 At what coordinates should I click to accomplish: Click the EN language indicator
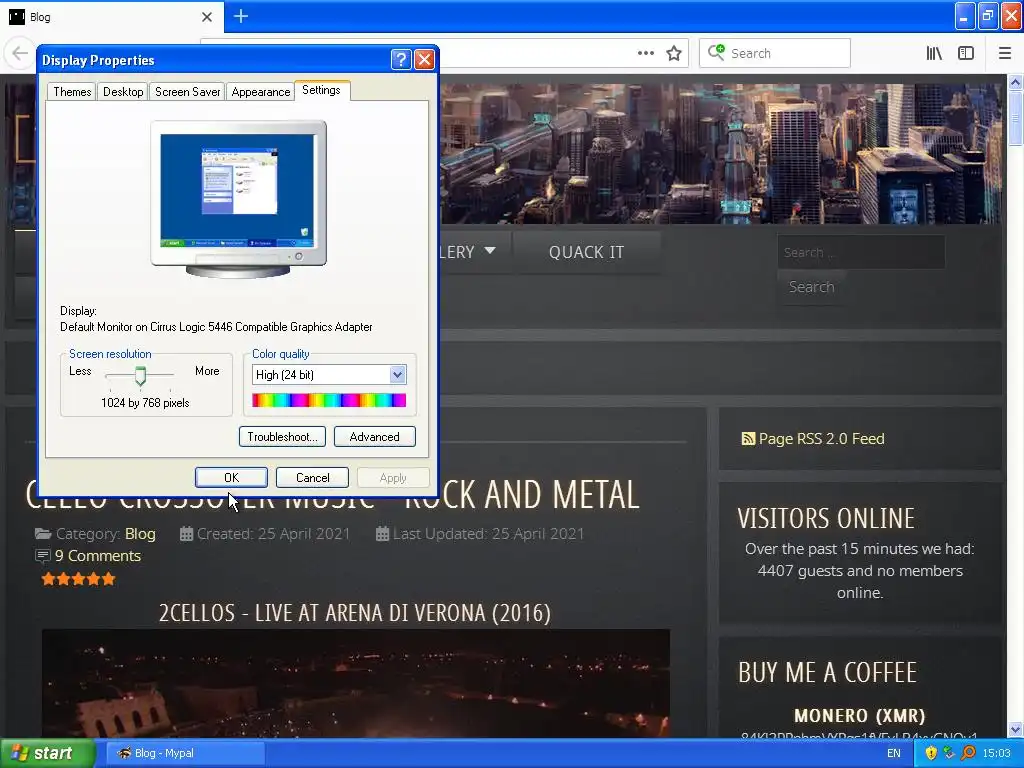(x=893, y=753)
